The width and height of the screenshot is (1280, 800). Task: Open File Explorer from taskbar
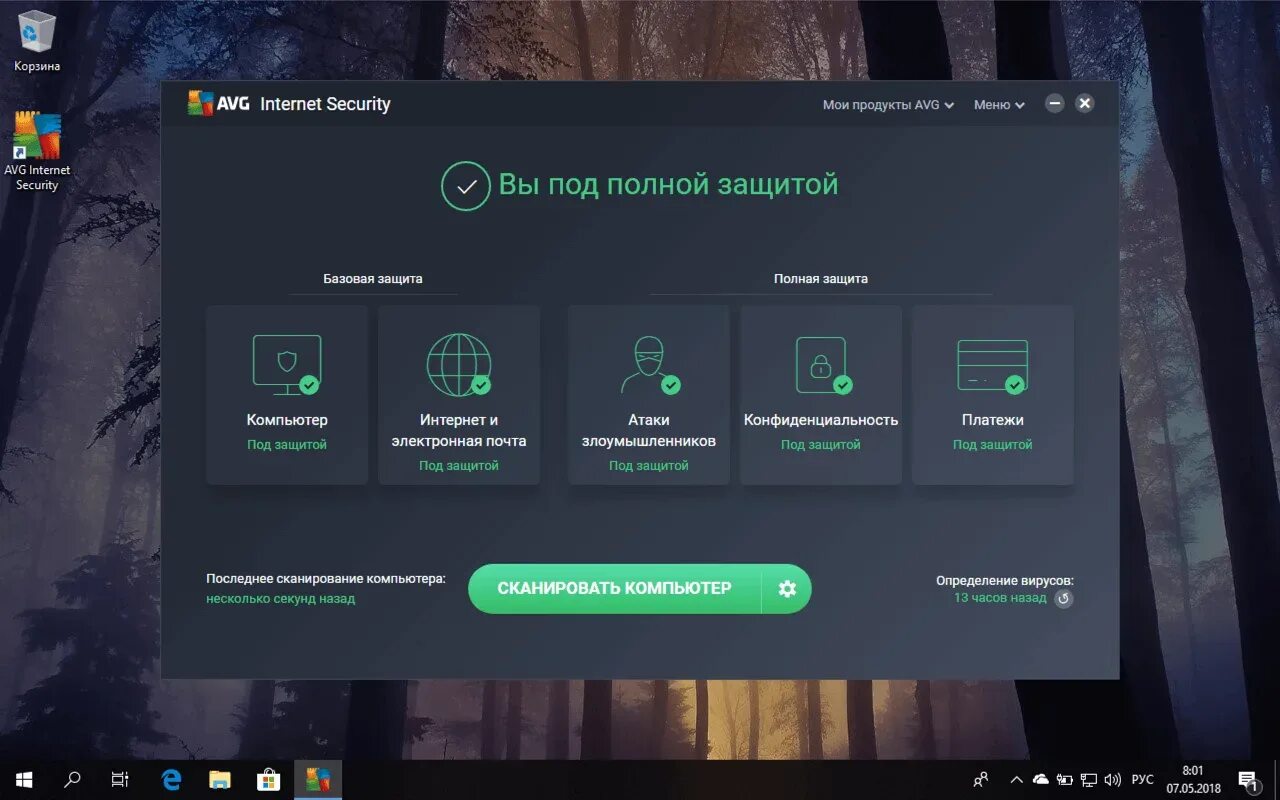[x=220, y=780]
